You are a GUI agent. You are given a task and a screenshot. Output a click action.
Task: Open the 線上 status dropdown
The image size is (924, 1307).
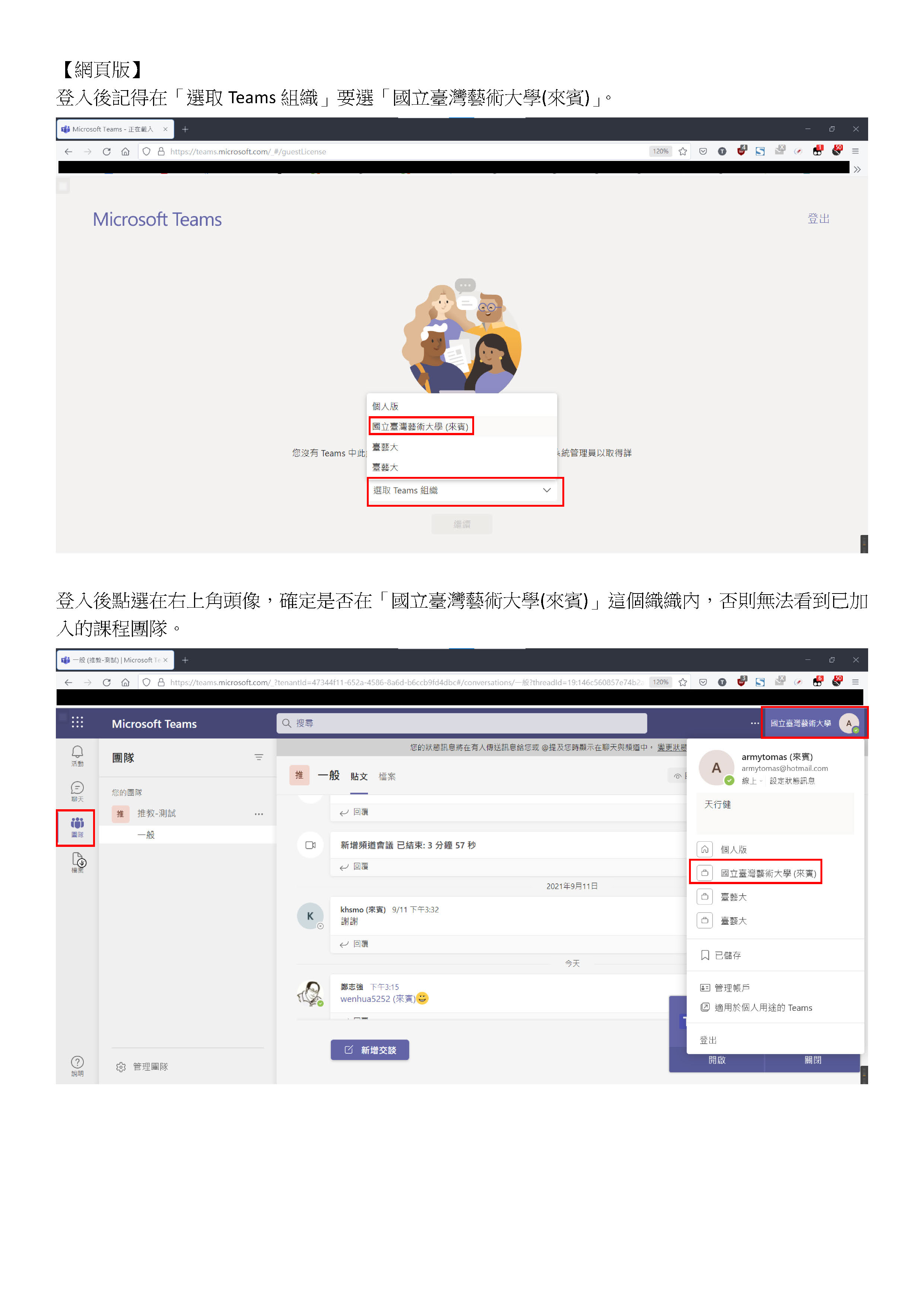[x=752, y=781]
